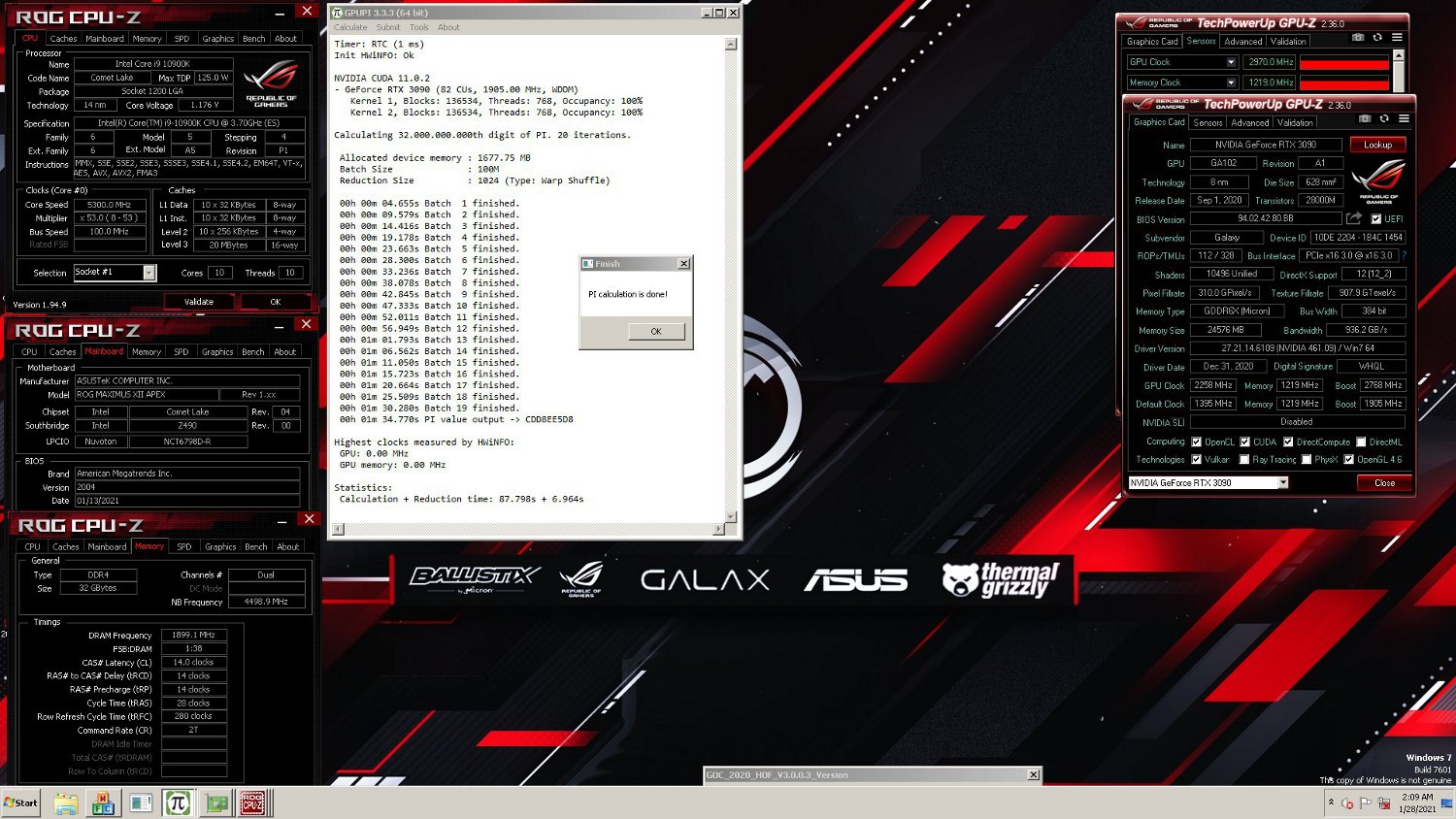Viewport: 1456px width, 819px height.
Task: Click GPUPI horizontal scrollbar right arrow
Action: pyautogui.click(x=718, y=529)
